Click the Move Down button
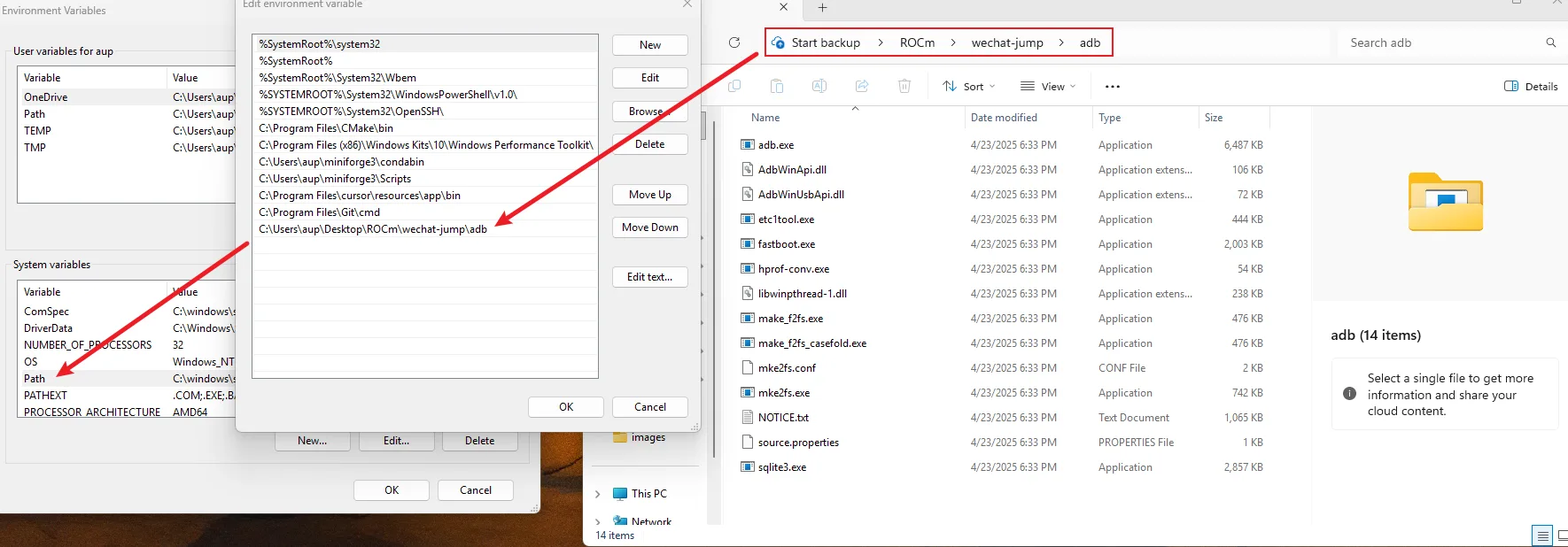 [650, 227]
